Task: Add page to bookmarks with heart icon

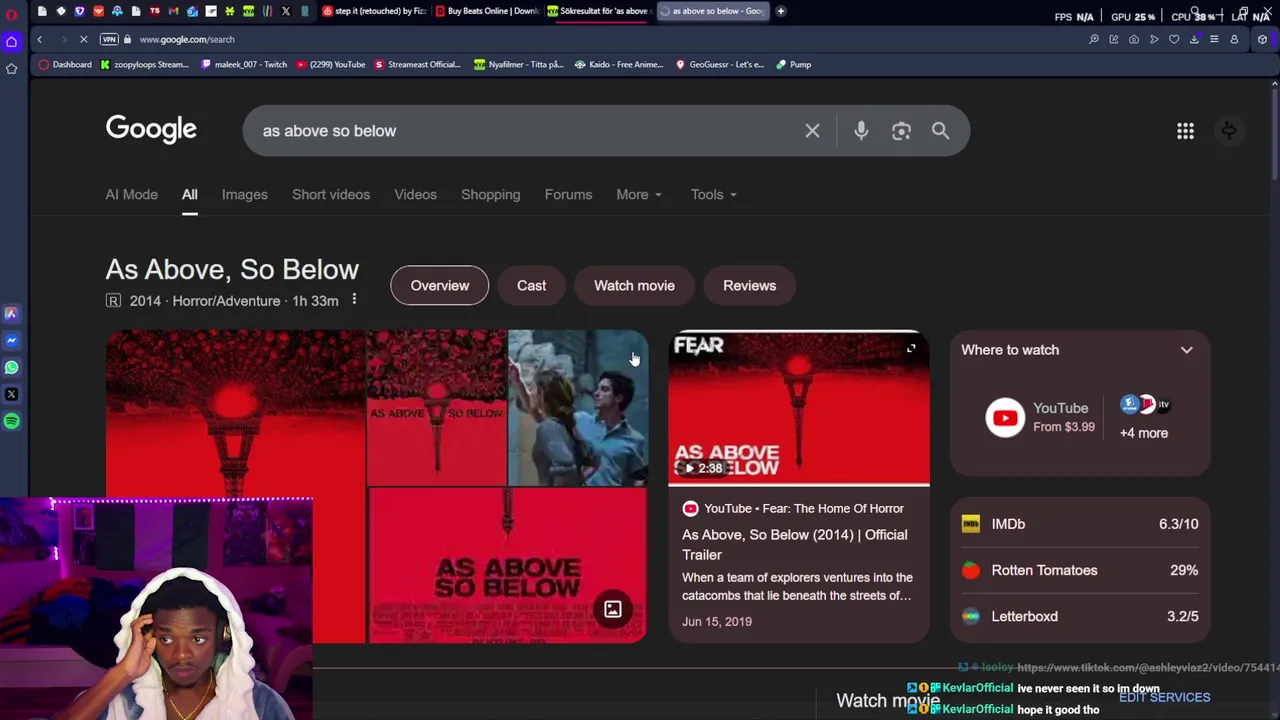Action: tap(1174, 39)
